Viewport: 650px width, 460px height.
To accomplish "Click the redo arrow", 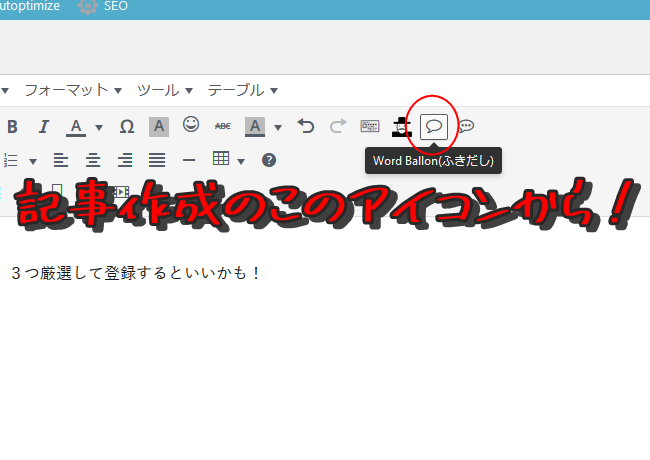I will pos(338,127).
